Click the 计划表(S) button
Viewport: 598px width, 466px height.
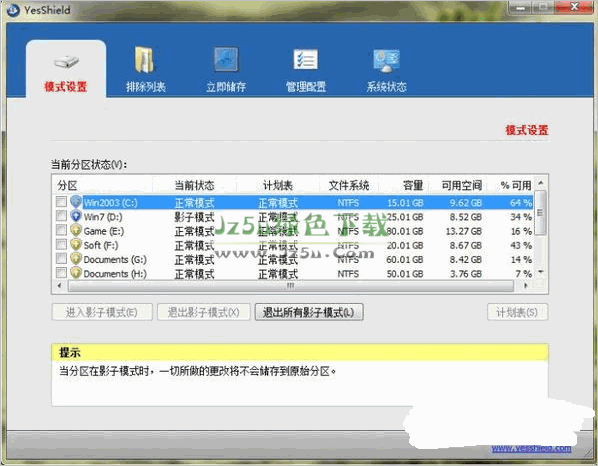(x=517, y=312)
